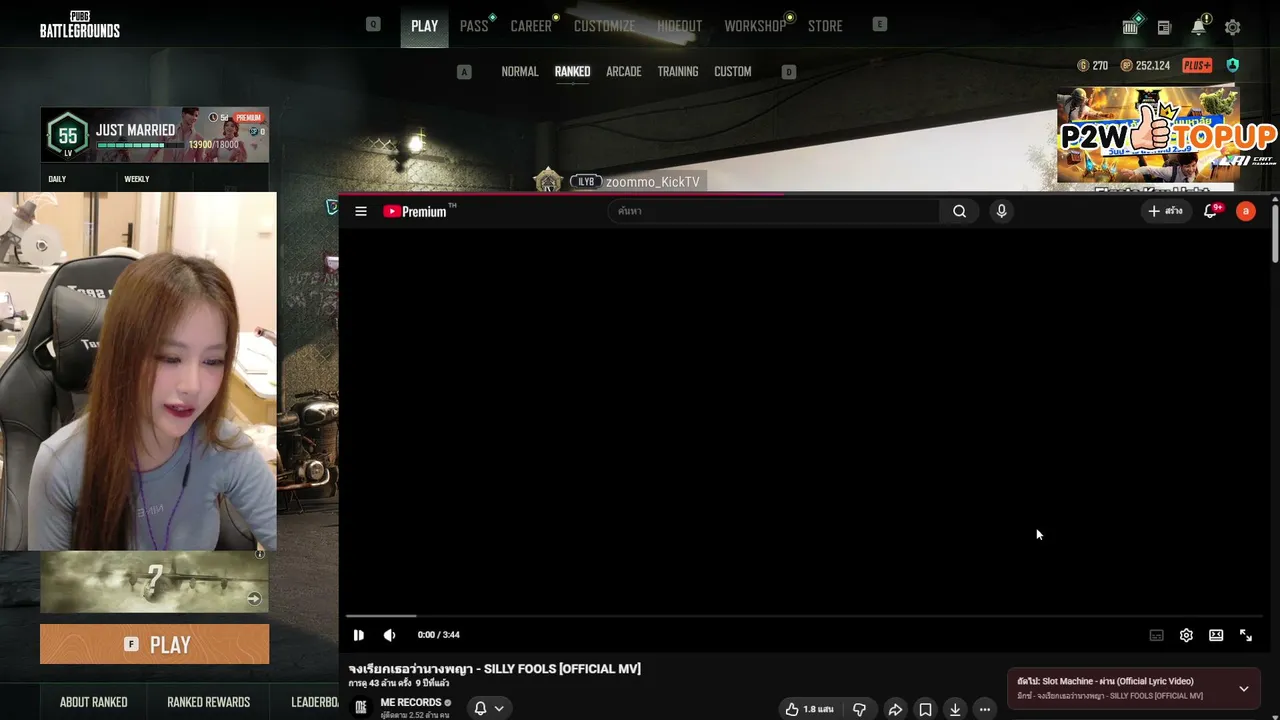Open the YouTube hamburger guide menu
This screenshot has height=720, width=1280.
tap(361, 211)
